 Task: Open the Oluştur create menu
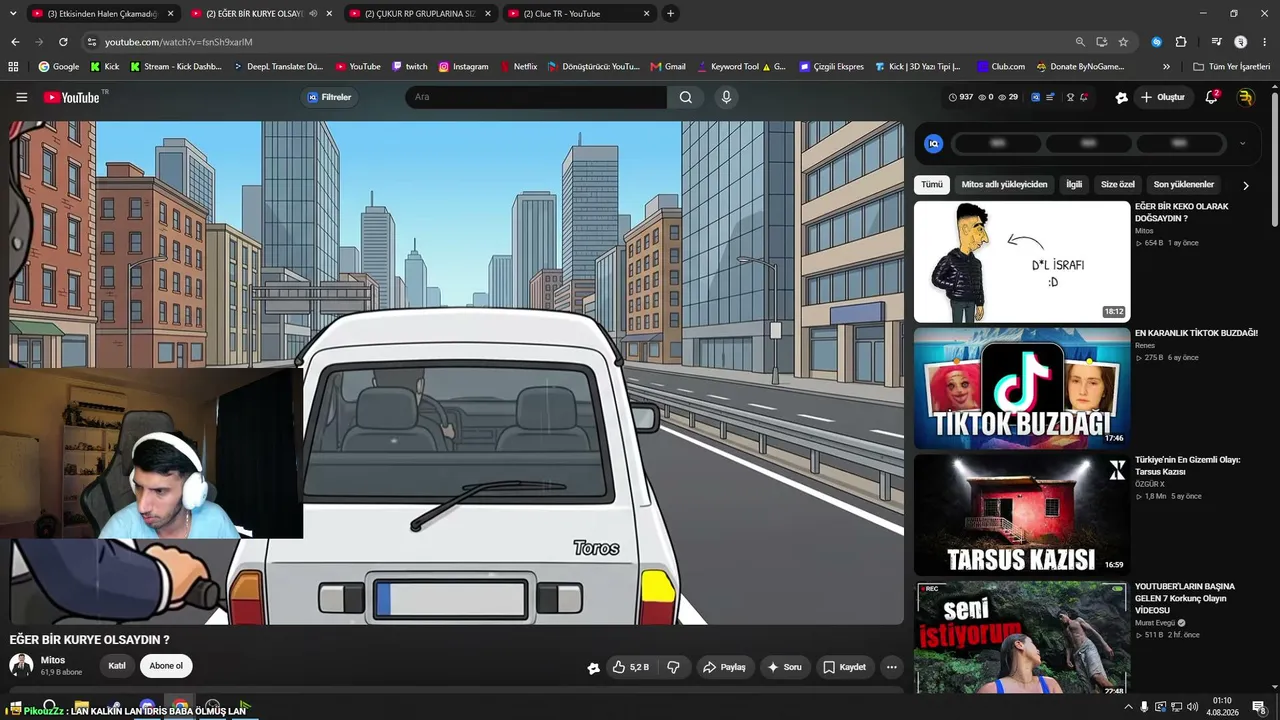(x=1162, y=97)
